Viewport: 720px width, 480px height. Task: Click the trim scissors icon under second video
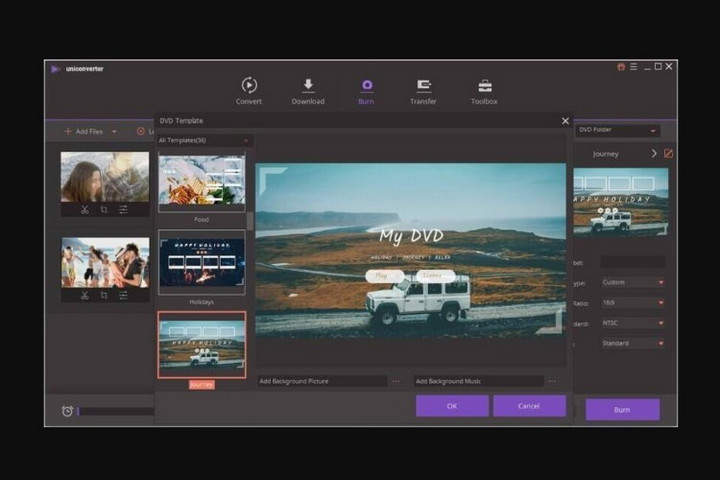84,295
